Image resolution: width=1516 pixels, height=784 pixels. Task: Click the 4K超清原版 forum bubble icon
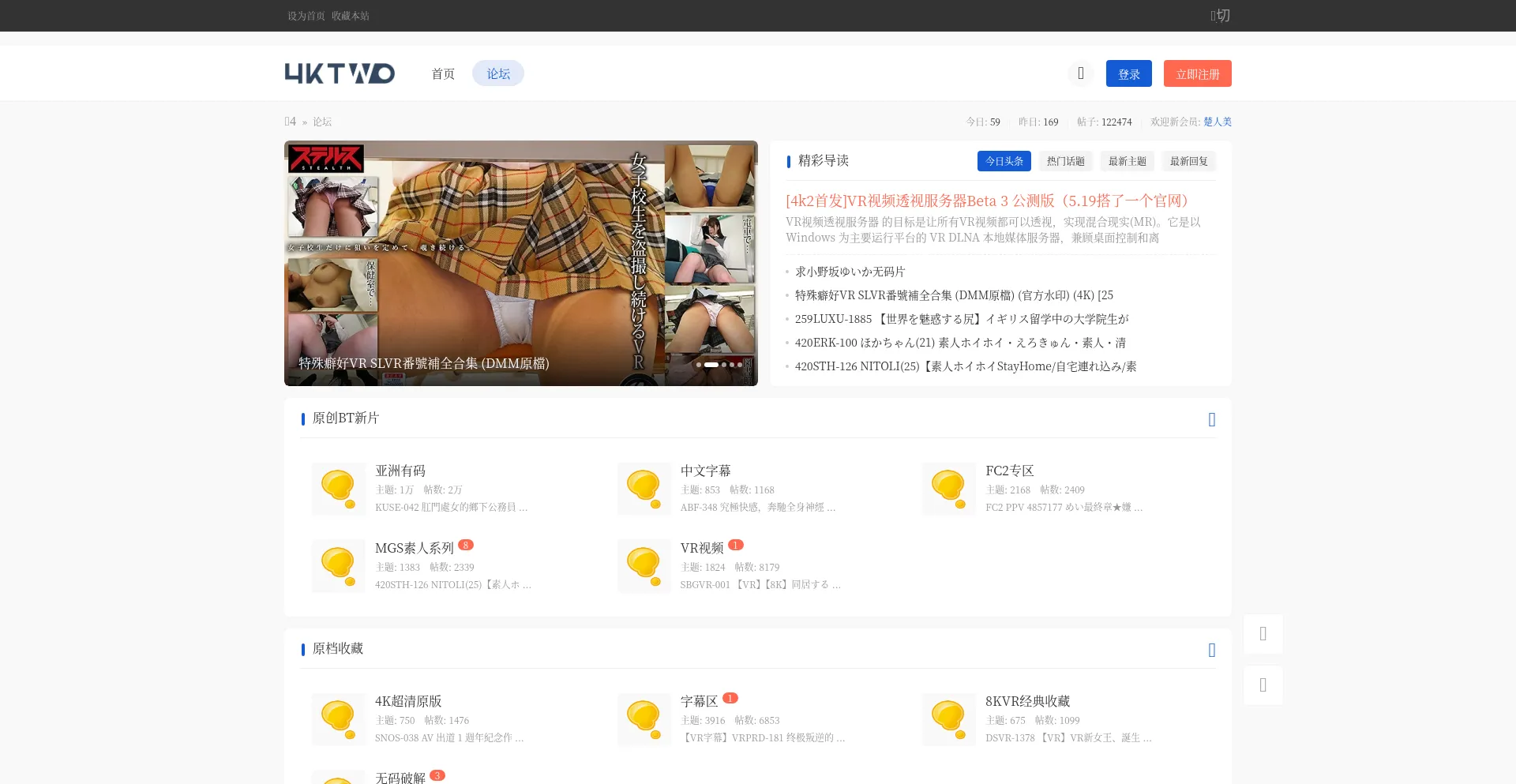pyautogui.click(x=339, y=719)
